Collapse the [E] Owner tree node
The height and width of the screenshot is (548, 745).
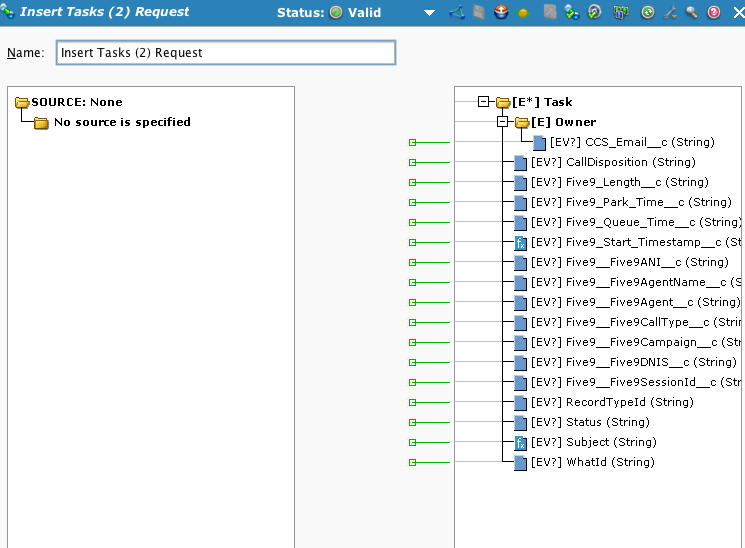(503, 122)
